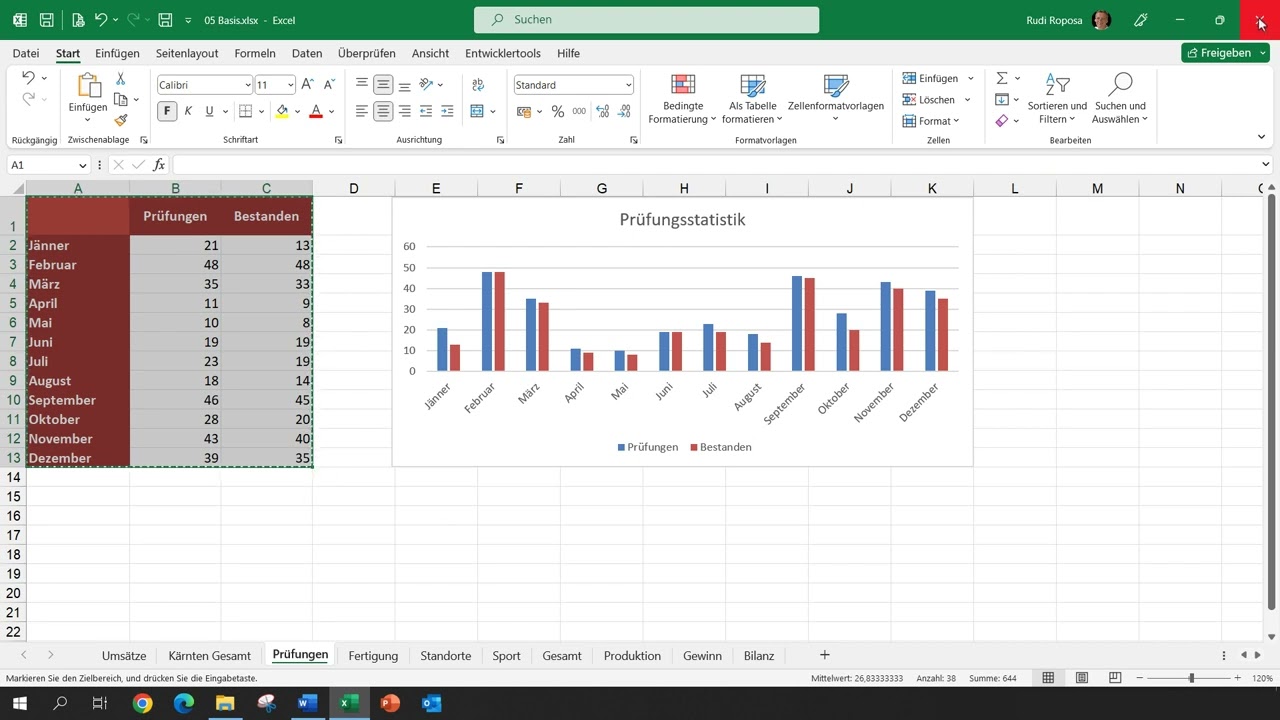Decrease indent in the Ausrichtung group
This screenshot has height=720, width=1280.
pyautogui.click(x=426, y=111)
